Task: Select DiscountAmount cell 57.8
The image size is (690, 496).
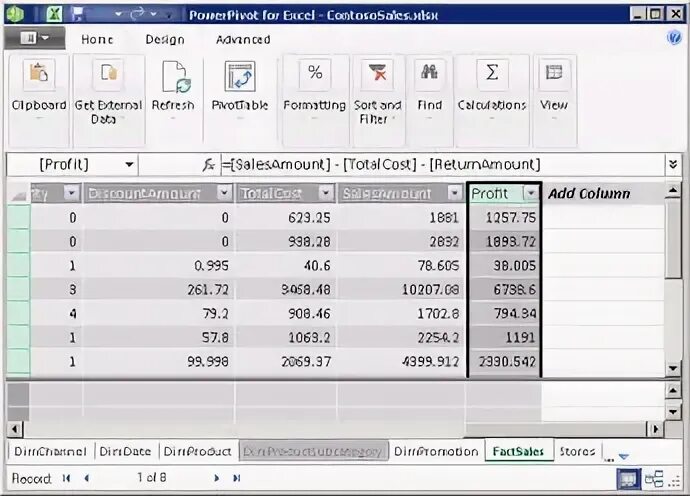Action: click(158, 337)
